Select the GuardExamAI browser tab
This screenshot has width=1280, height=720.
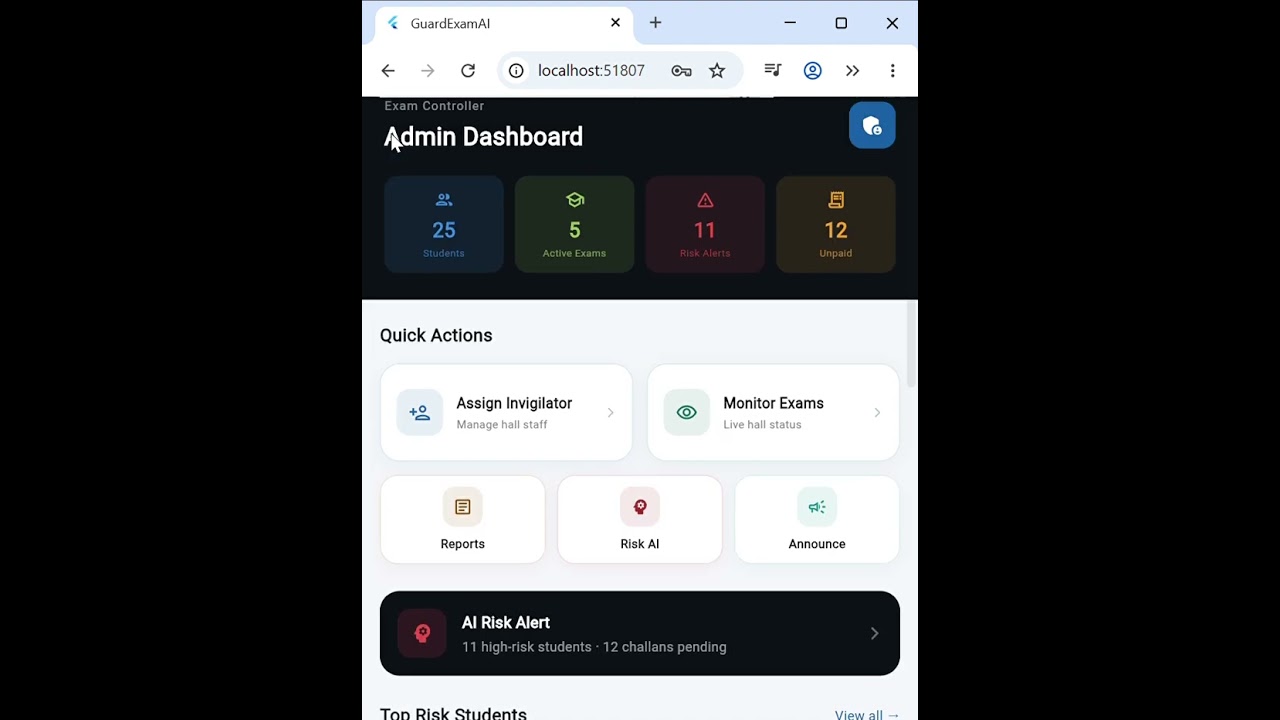[505, 23]
